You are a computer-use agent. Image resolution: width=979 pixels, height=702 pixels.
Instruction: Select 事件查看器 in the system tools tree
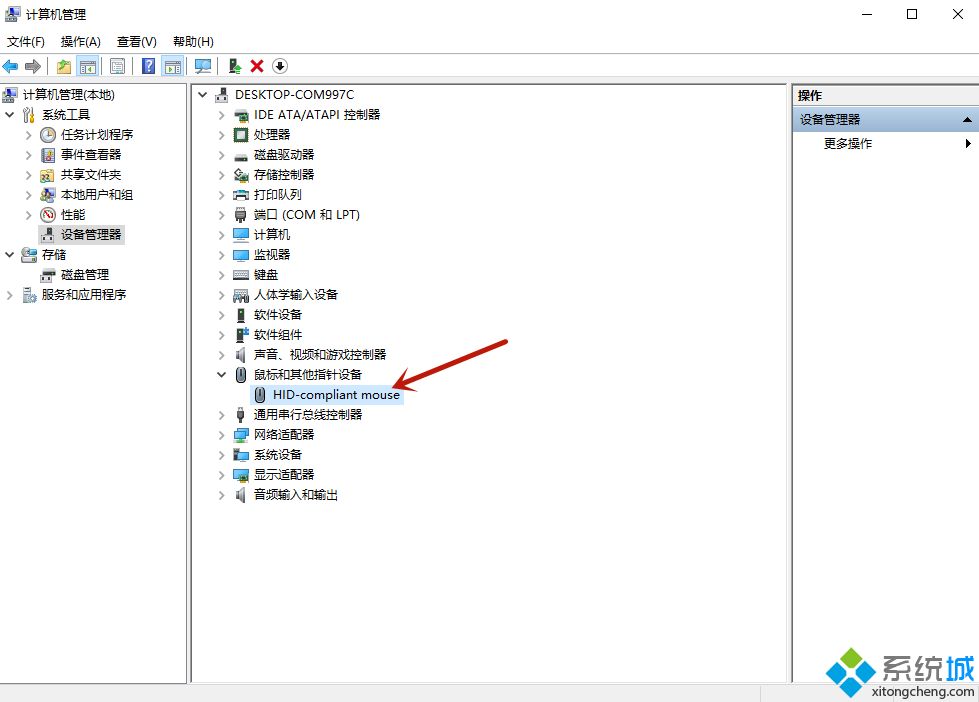[90, 154]
